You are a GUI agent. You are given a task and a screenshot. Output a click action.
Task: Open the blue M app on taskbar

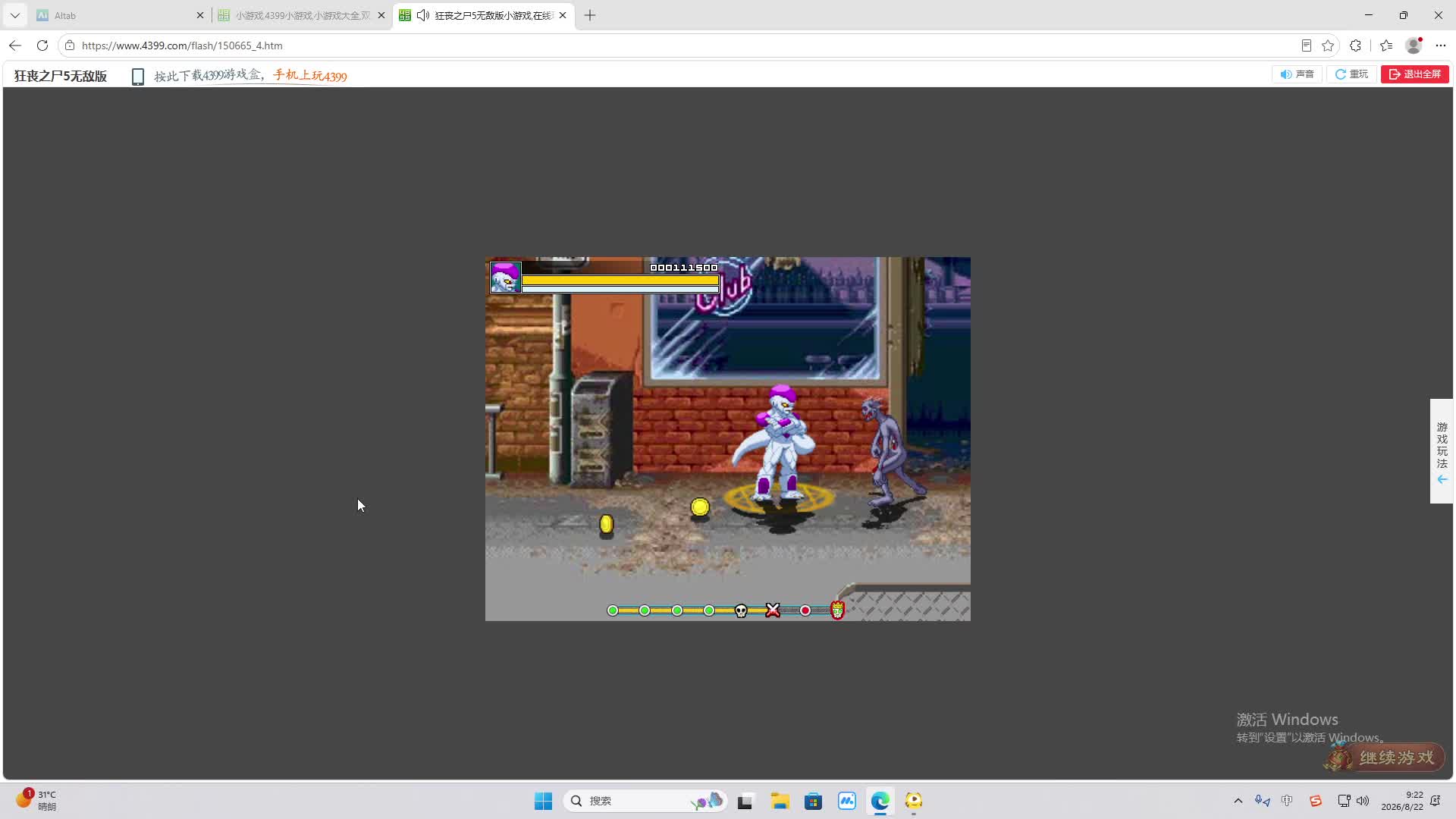846,801
